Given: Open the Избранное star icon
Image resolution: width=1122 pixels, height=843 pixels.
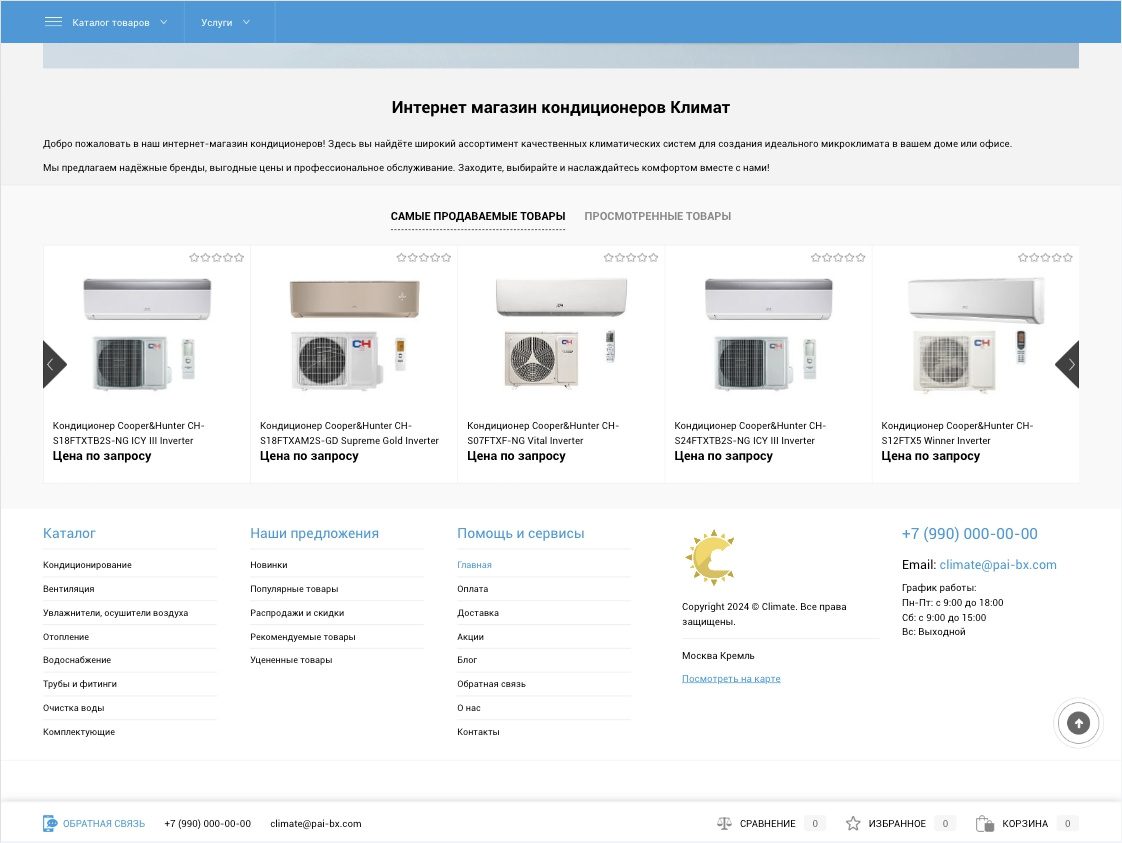Looking at the screenshot, I should [853, 824].
